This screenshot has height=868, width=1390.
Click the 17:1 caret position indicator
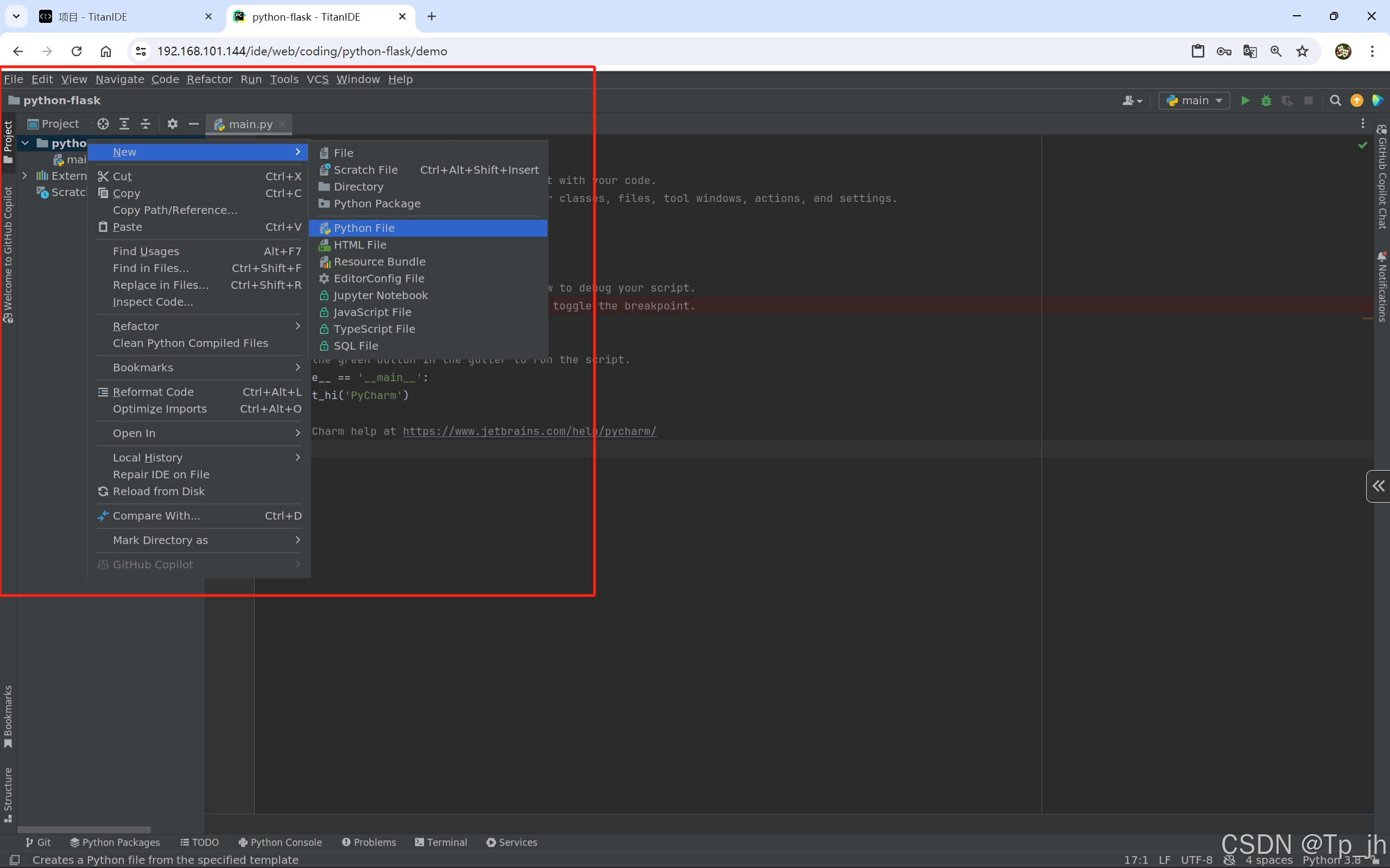(1136, 859)
